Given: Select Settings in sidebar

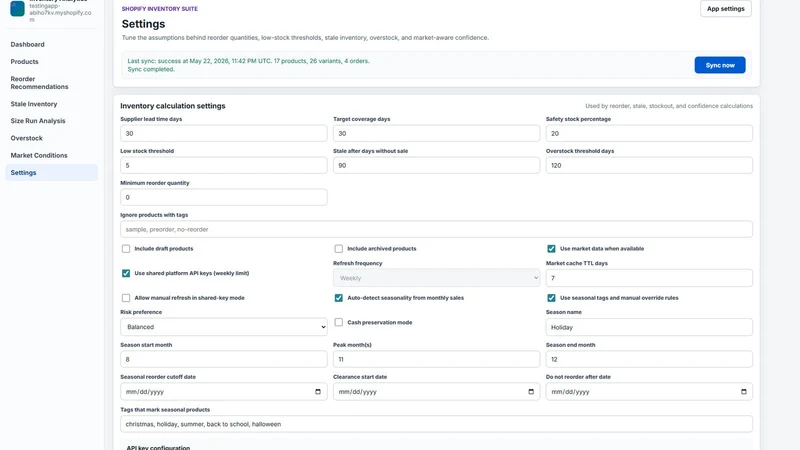Looking at the screenshot, I should click(52, 172).
